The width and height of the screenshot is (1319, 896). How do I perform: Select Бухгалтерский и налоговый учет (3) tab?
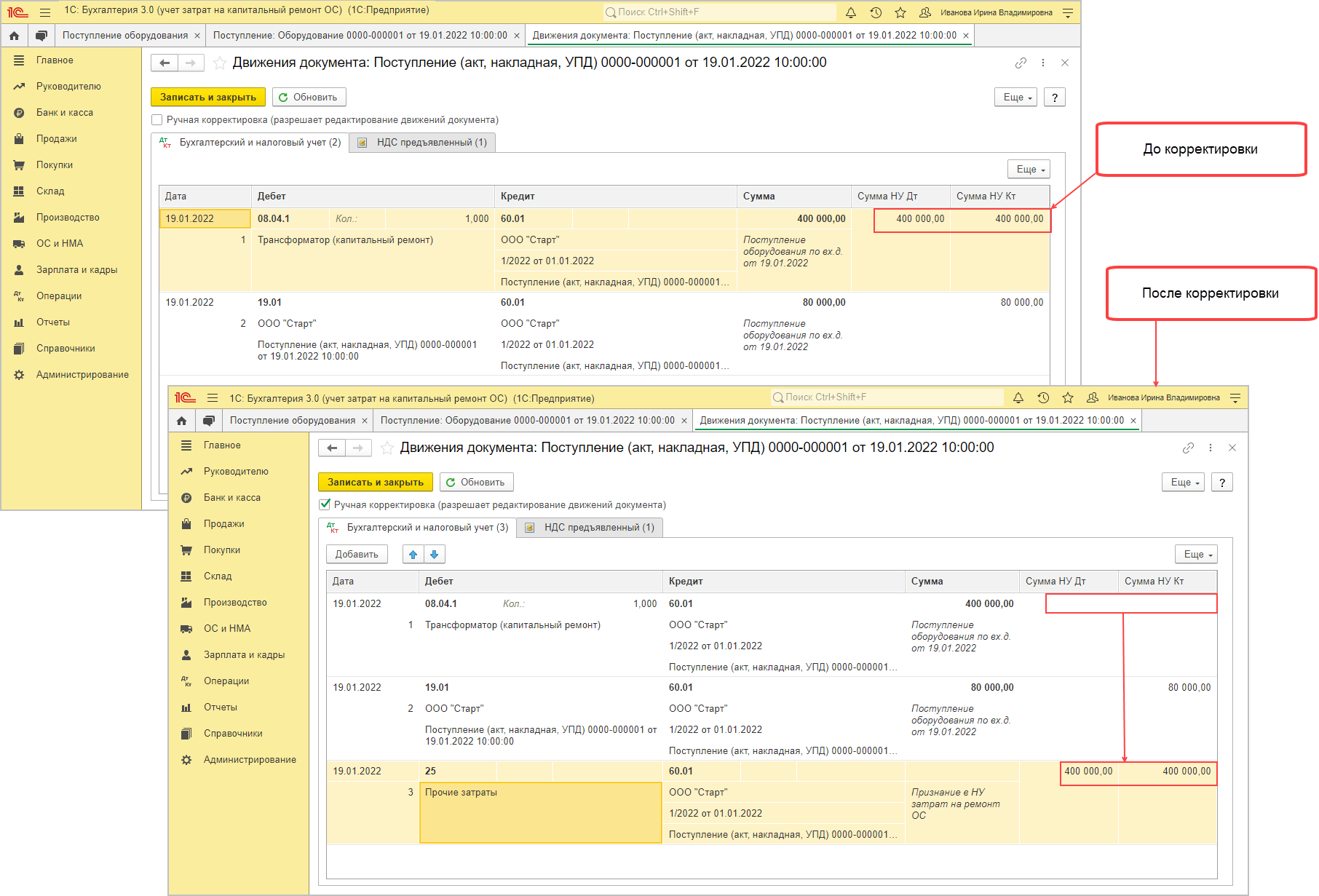pyautogui.click(x=418, y=528)
